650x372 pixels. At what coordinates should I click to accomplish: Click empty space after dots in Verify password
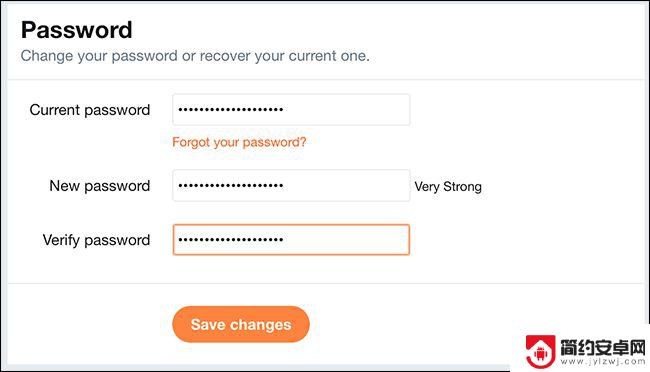tap(346, 240)
